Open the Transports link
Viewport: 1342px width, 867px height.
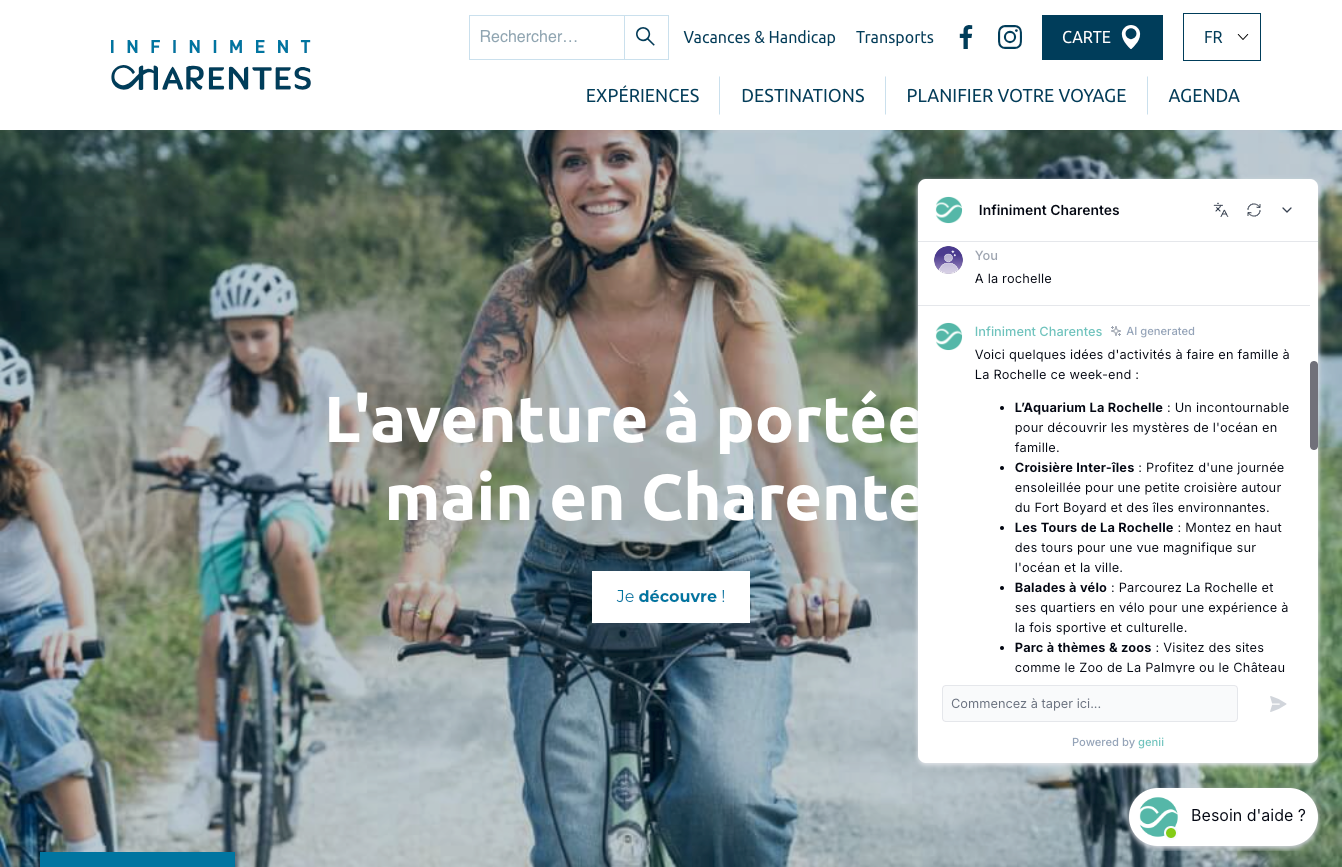[x=895, y=37]
